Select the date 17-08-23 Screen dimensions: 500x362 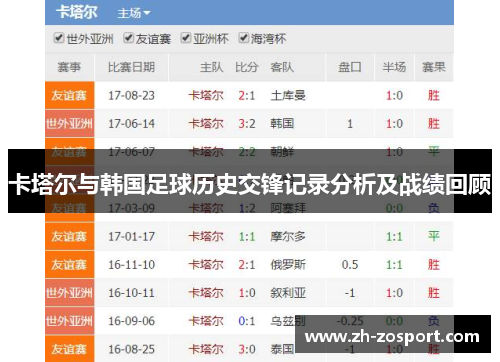click(x=131, y=96)
